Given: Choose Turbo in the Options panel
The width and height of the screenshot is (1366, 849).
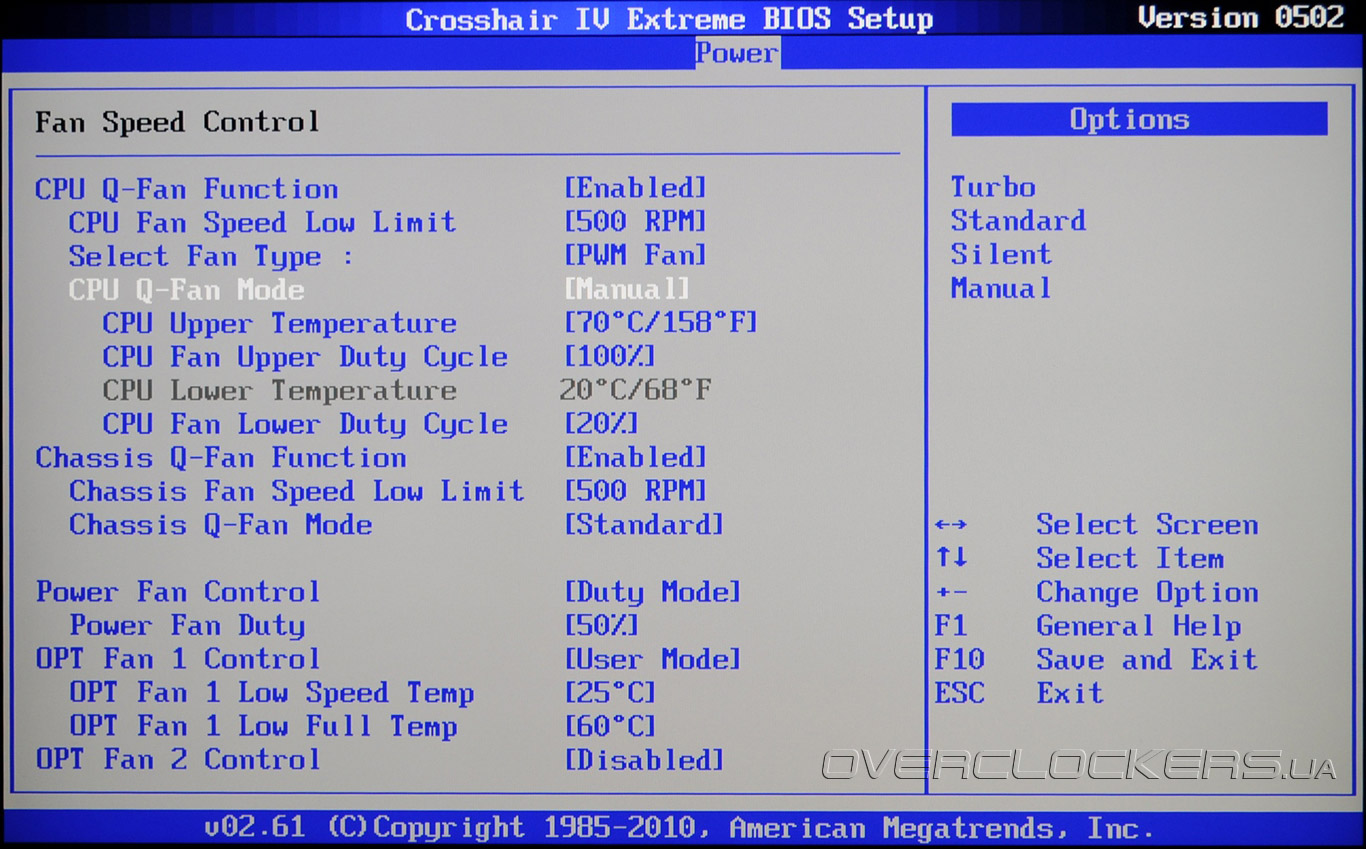Looking at the screenshot, I should tap(993, 187).
